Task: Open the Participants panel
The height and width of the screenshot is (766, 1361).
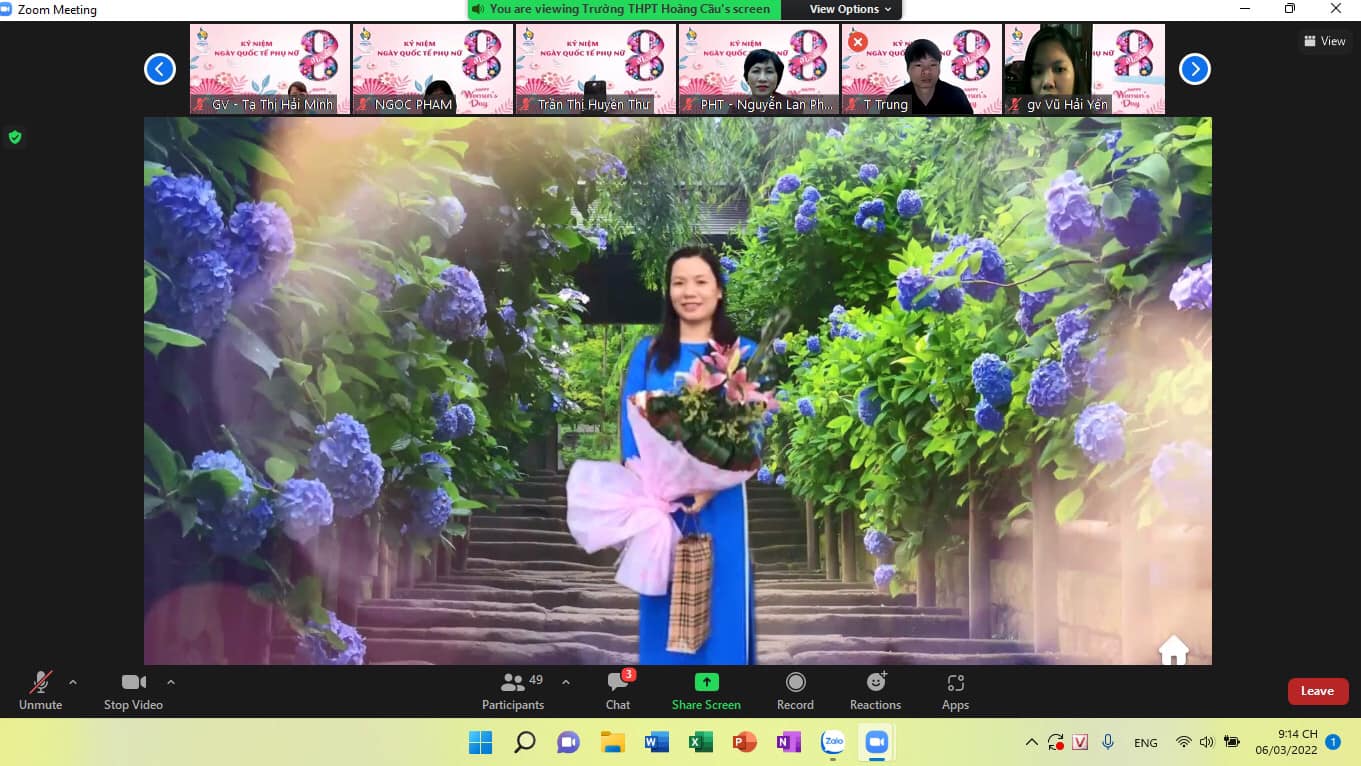Action: 513,690
